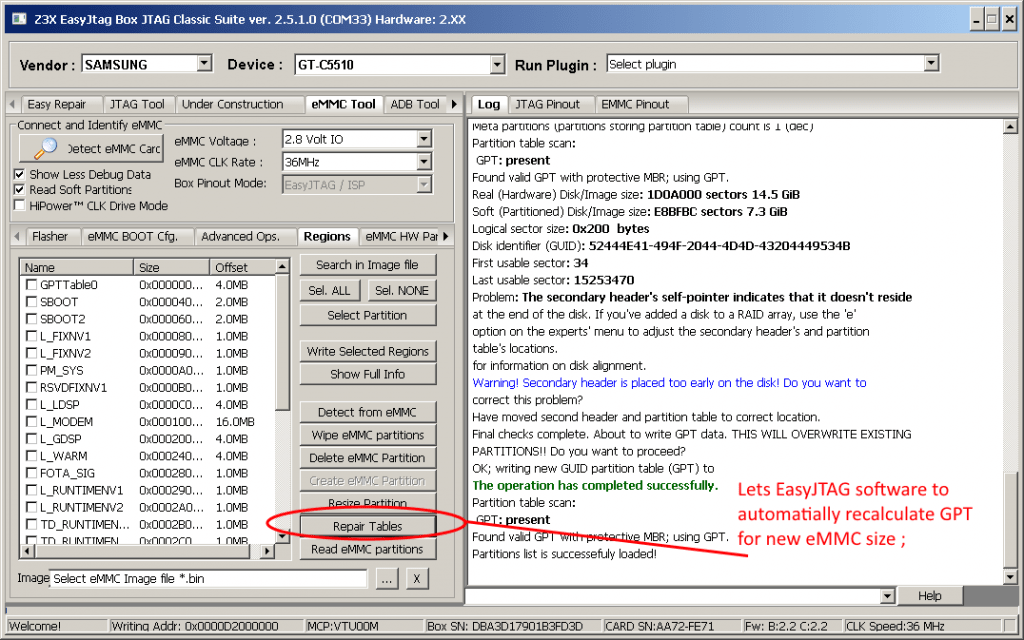Image resolution: width=1024 pixels, height=640 pixels.
Task: Click the Repair Tables button
Action: [x=368, y=525]
